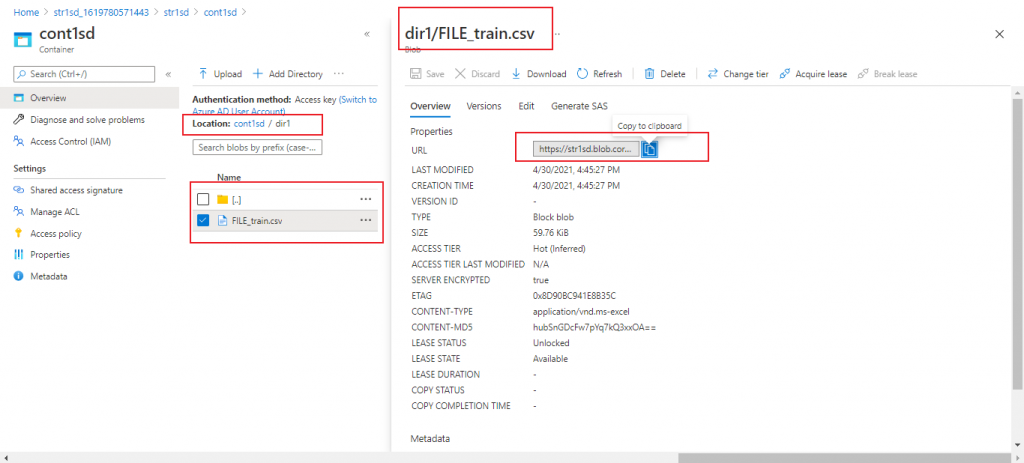Click the Save blob button
1024x463 pixels.
click(x=427, y=74)
